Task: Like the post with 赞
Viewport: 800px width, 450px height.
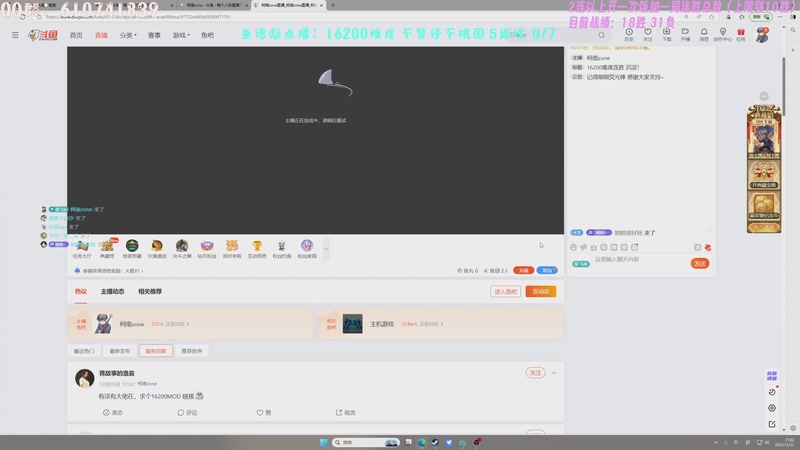Action: [264, 412]
